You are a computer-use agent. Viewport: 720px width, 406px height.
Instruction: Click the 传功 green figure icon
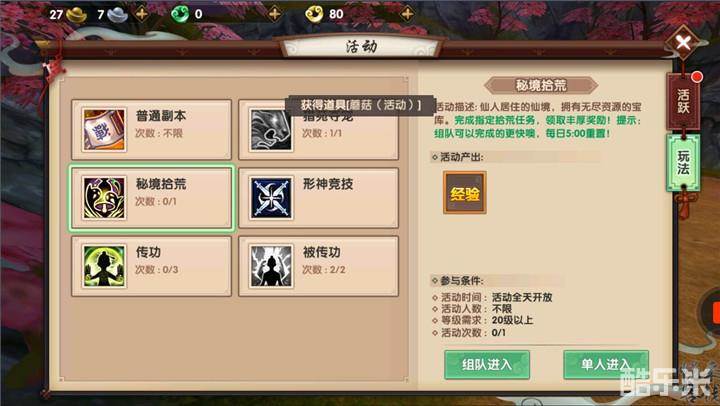pos(104,266)
